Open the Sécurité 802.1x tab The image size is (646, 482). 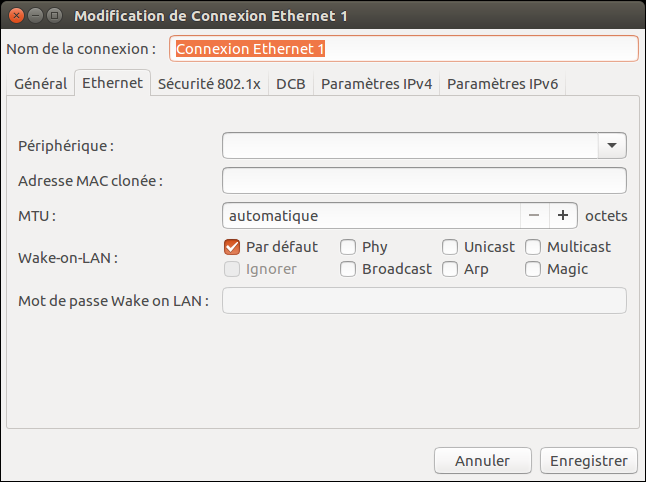pyautogui.click(x=209, y=84)
